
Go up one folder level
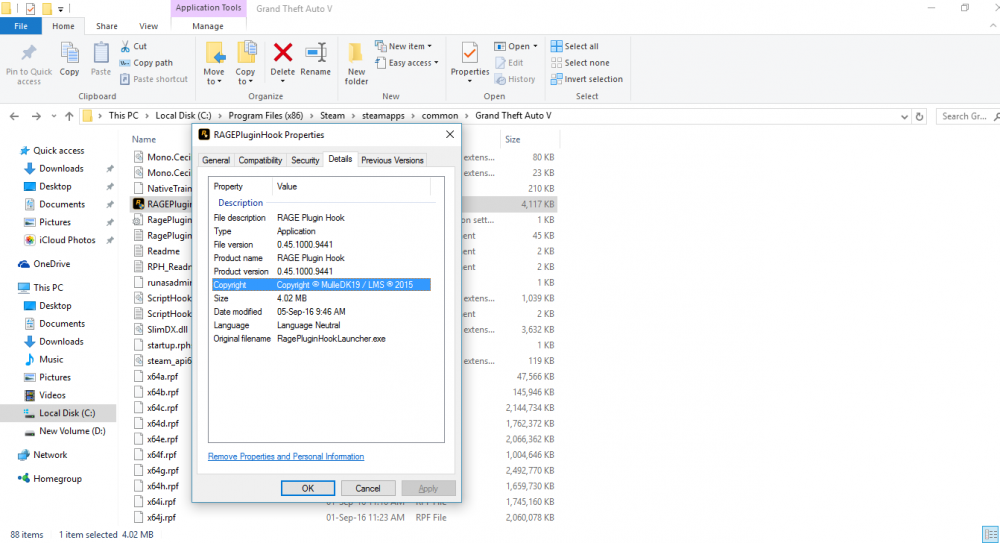point(69,116)
